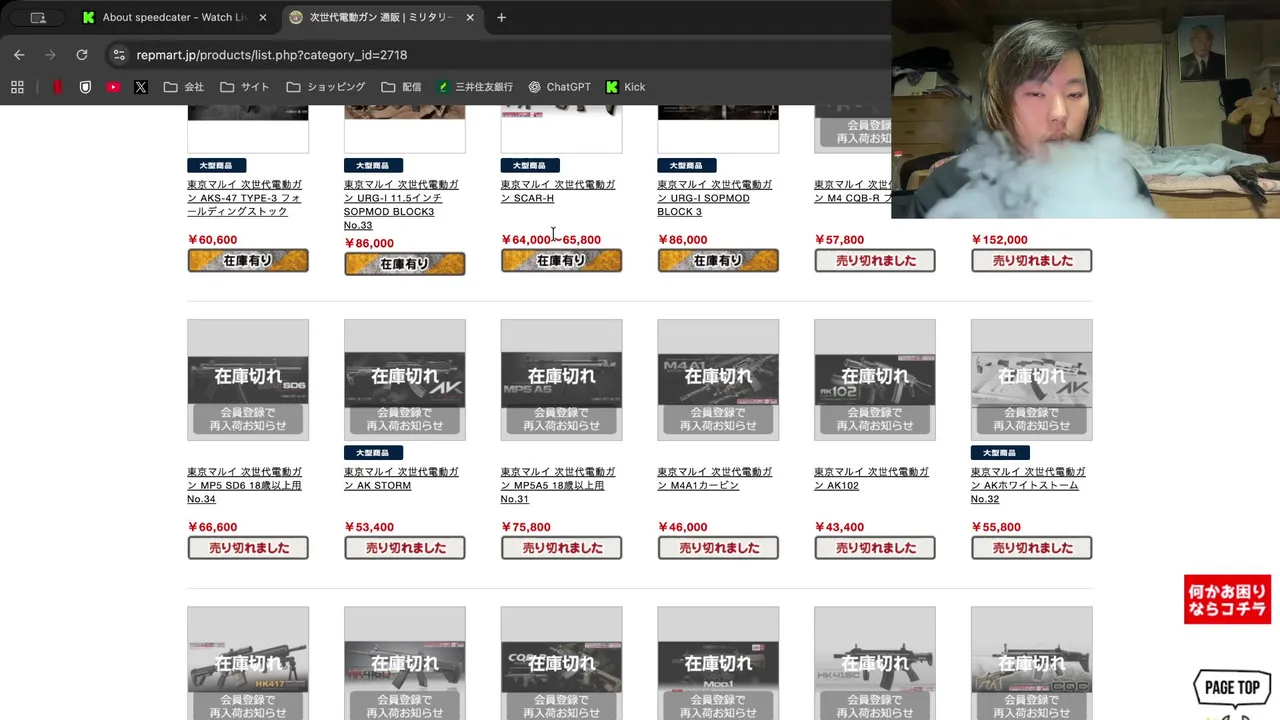Open the X (Twitter) bookmark
The height and width of the screenshot is (720, 1280).
[141, 87]
